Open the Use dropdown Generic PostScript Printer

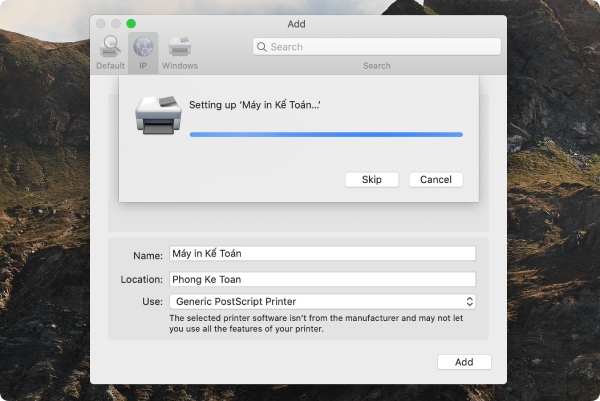[x=322, y=302]
